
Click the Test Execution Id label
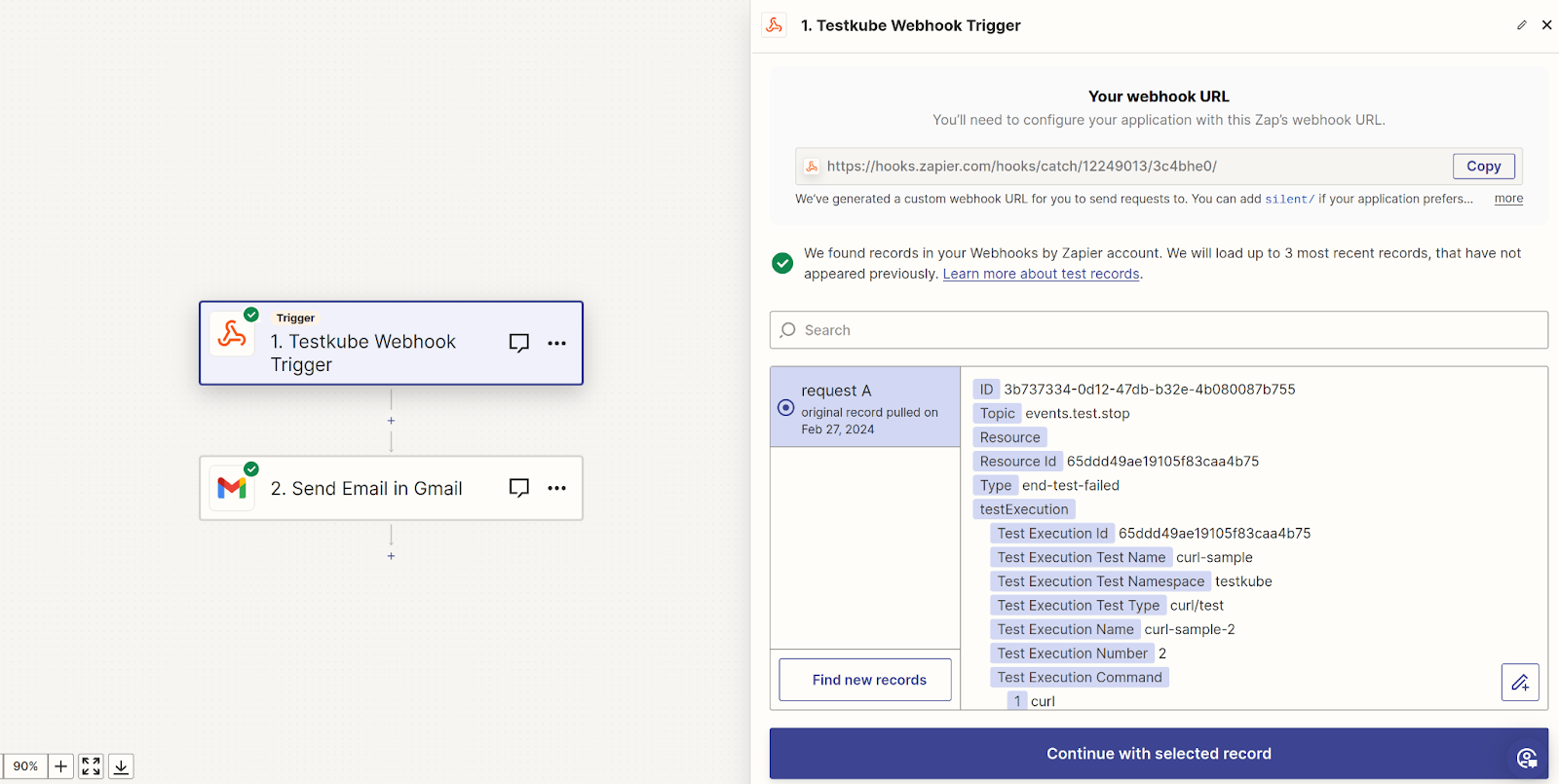1052,534
